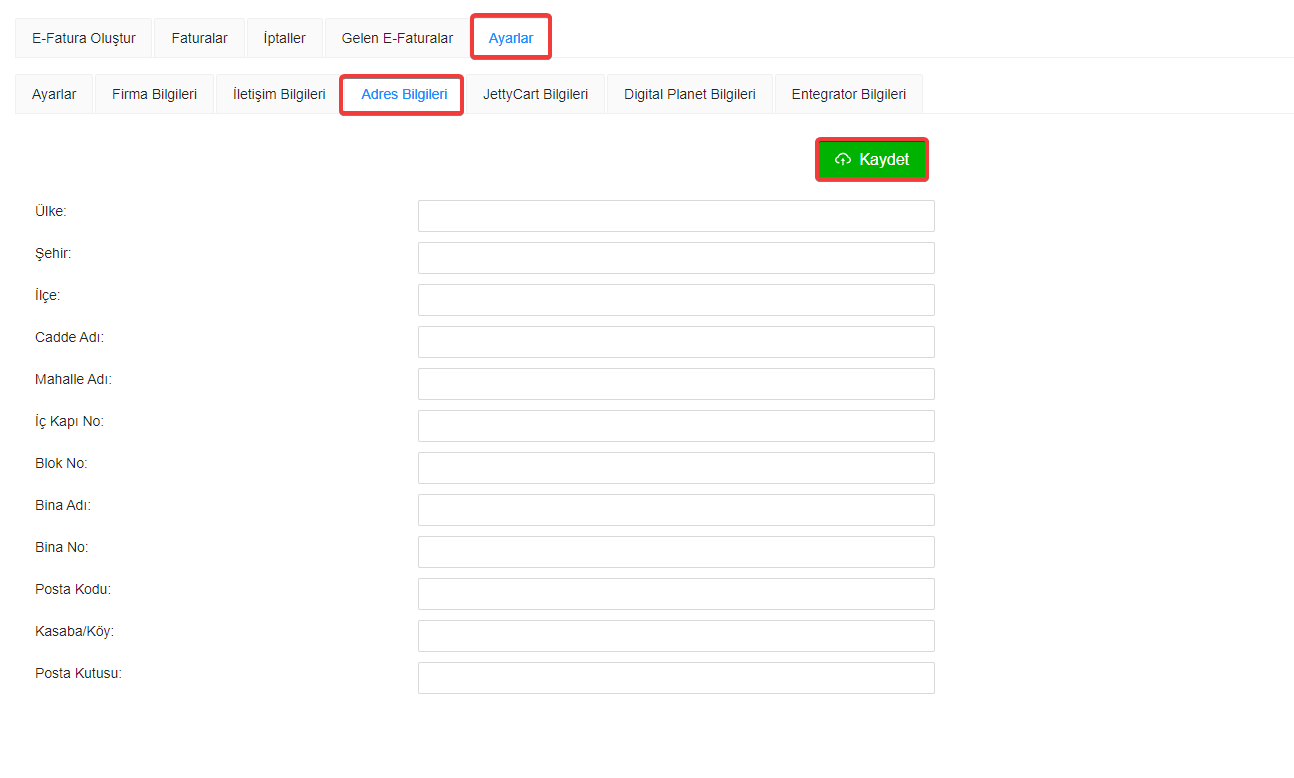Click the İç Kapı No field
Viewport: 1294px width, 778px height.
pos(676,426)
